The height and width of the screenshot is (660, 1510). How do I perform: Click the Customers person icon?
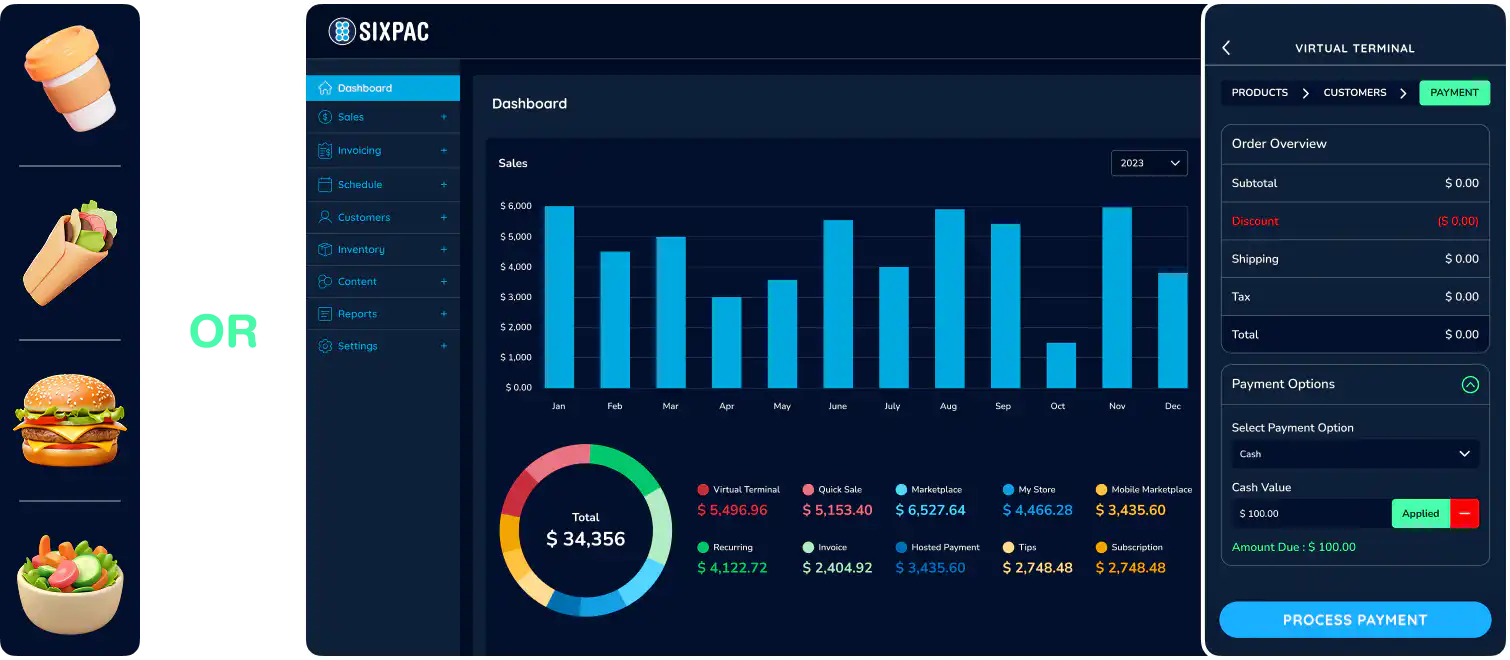(x=325, y=217)
